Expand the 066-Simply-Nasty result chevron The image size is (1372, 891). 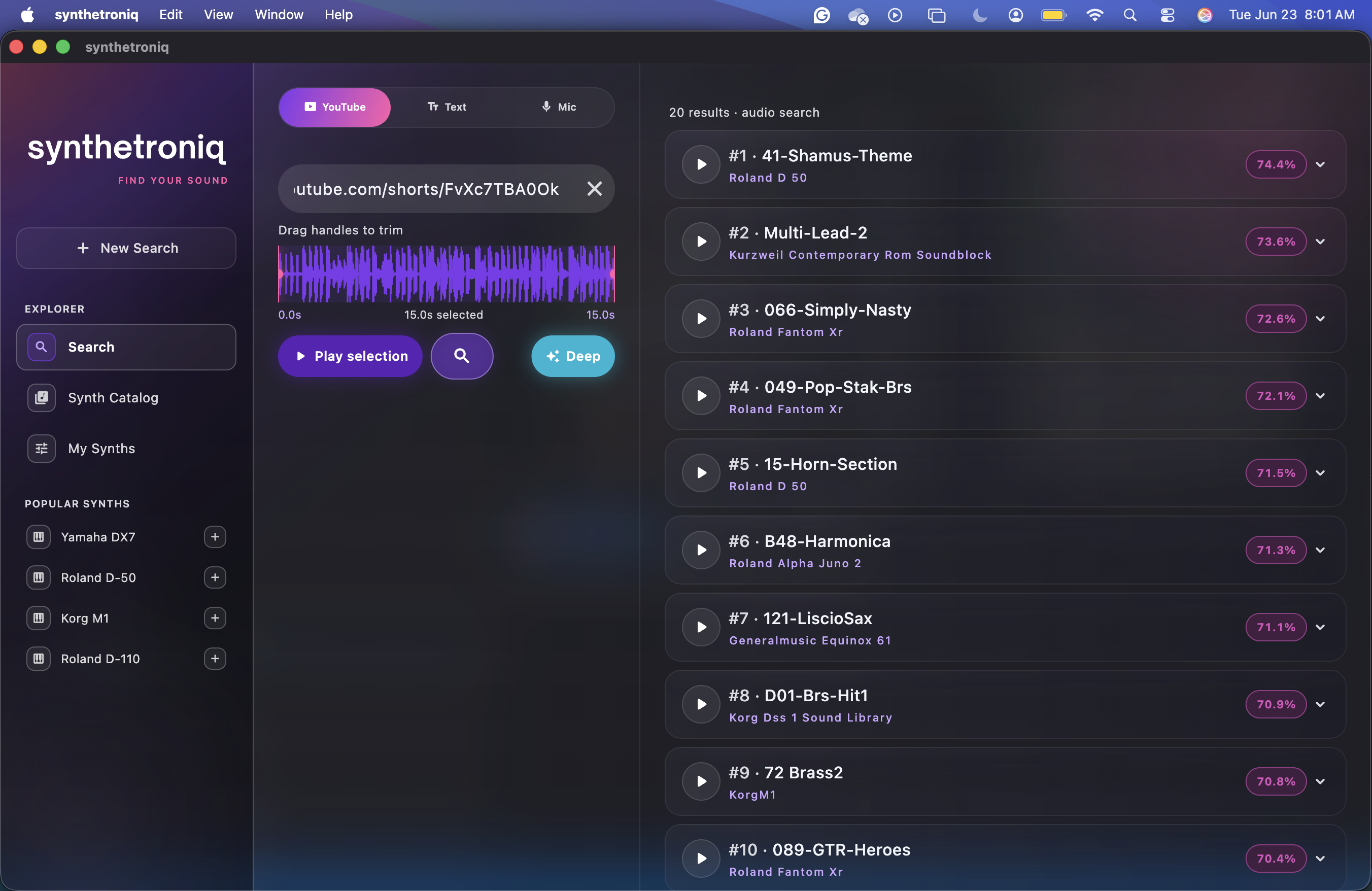(x=1320, y=319)
